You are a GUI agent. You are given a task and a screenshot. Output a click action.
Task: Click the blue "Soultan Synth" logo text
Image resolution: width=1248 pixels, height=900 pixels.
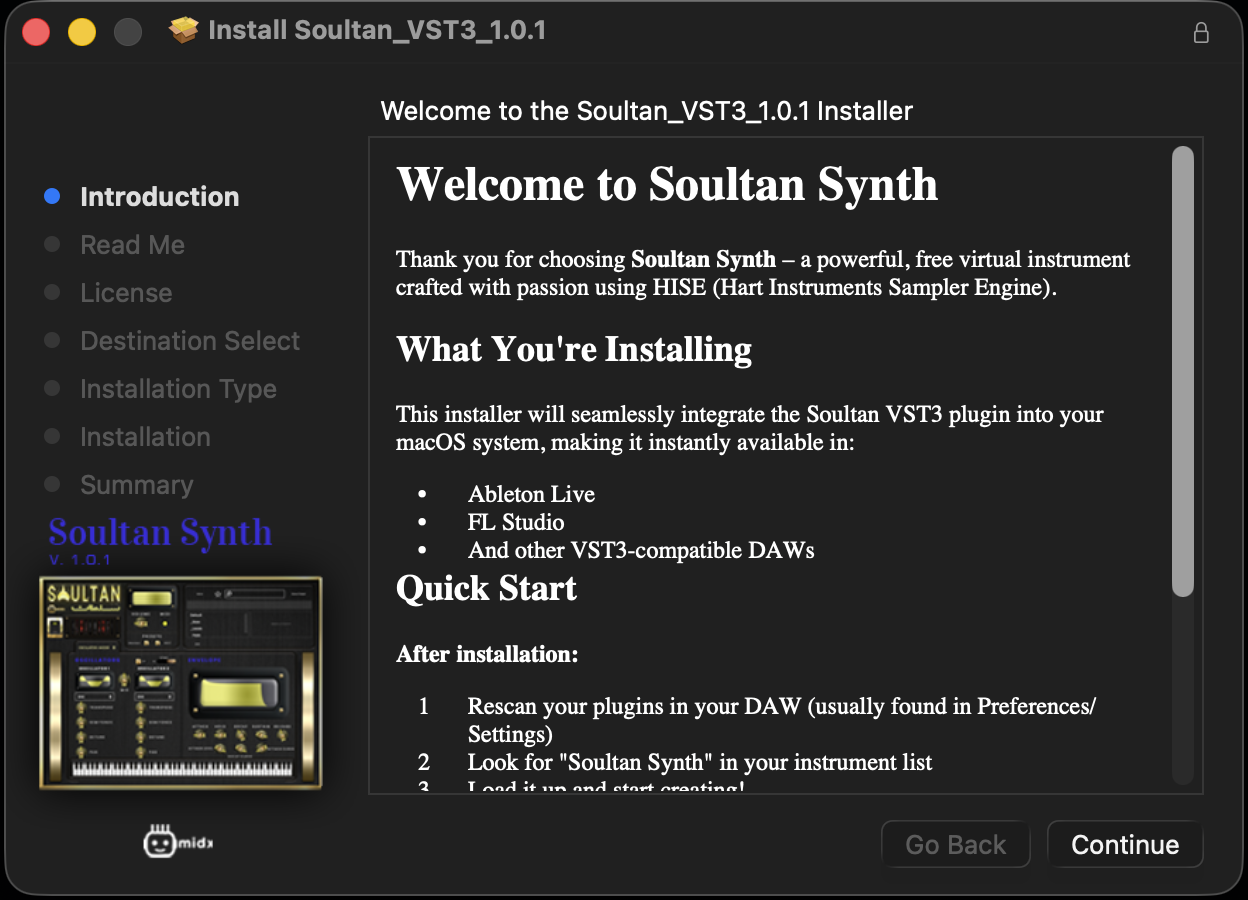point(160,533)
